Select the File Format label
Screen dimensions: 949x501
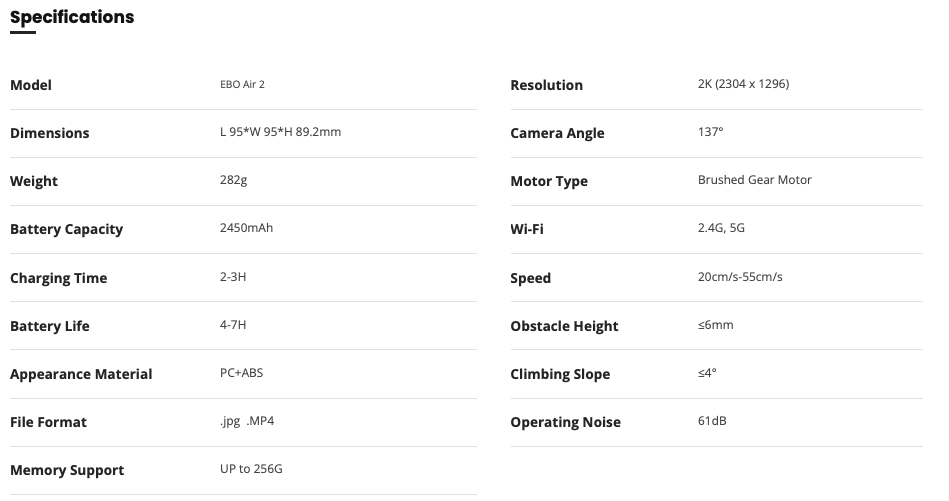(x=48, y=422)
